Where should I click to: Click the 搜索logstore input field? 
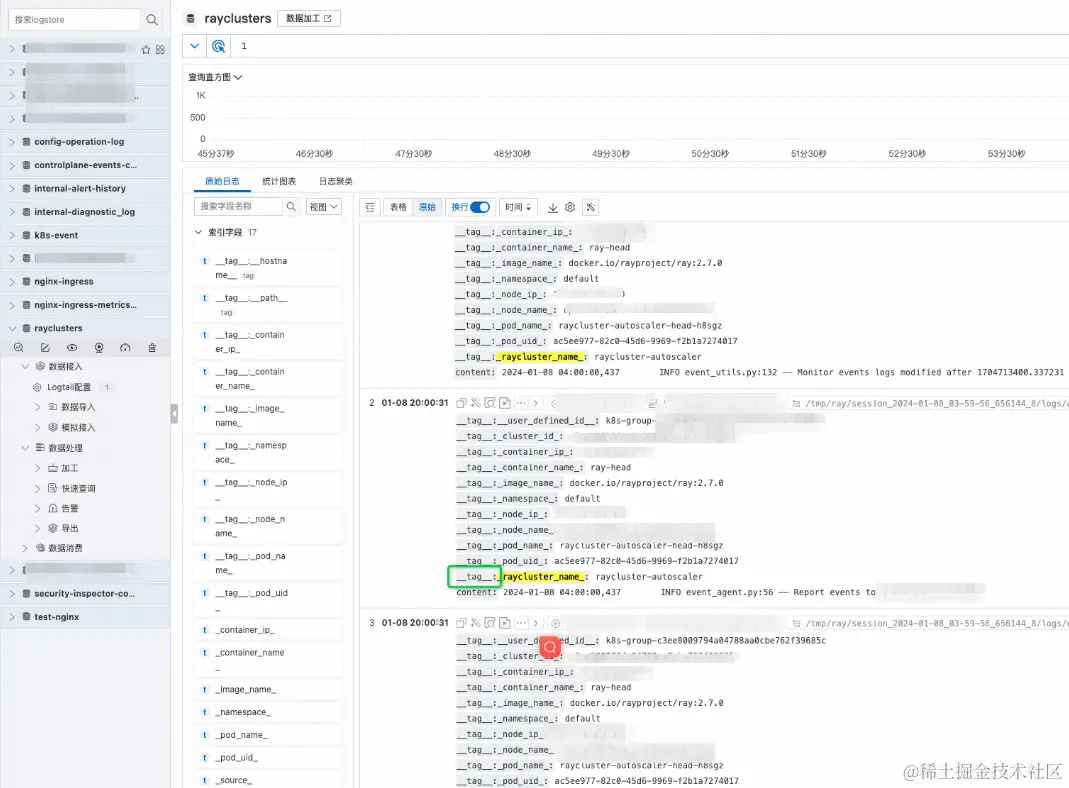click(x=74, y=20)
